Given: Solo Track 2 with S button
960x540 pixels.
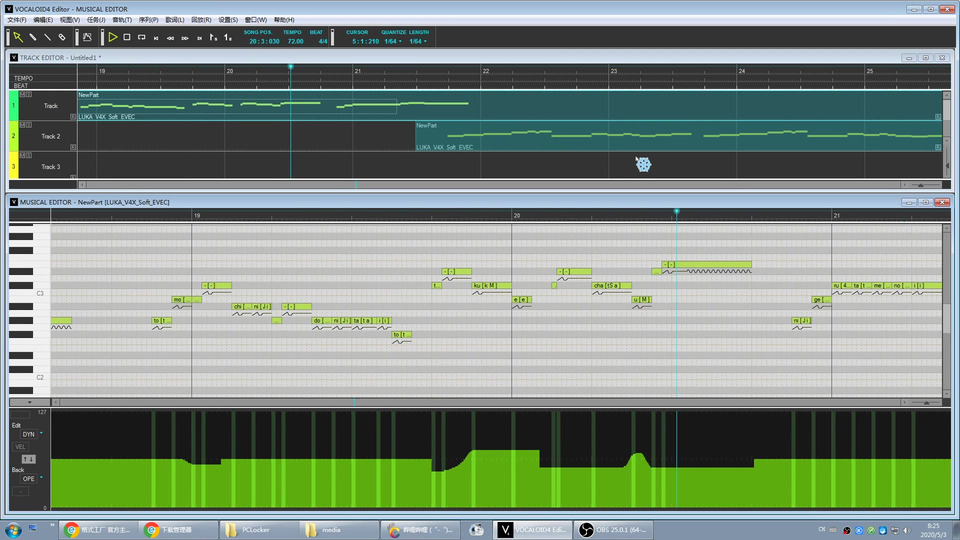Looking at the screenshot, I should point(29,125).
